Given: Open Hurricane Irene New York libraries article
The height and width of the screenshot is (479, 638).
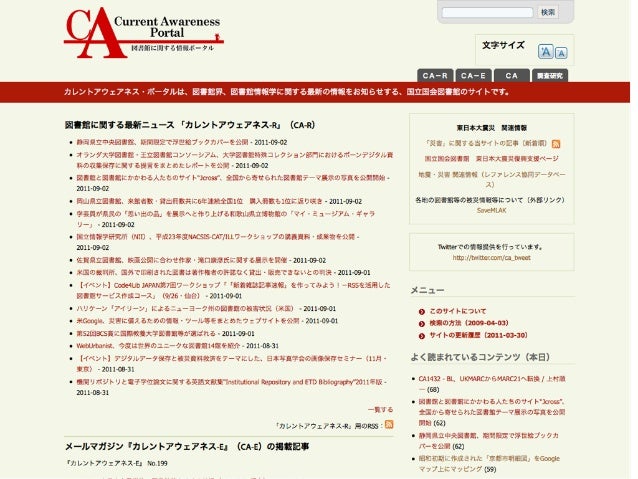Looking at the screenshot, I should click(185, 308).
